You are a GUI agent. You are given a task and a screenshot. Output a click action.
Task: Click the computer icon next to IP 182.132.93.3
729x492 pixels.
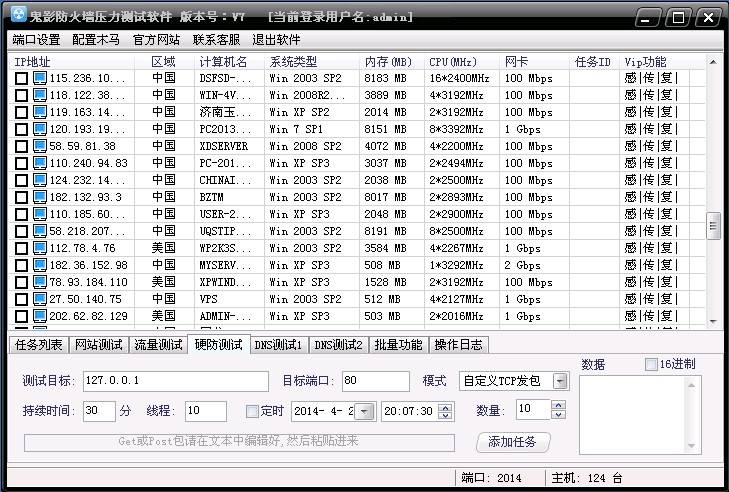click(x=40, y=197)
